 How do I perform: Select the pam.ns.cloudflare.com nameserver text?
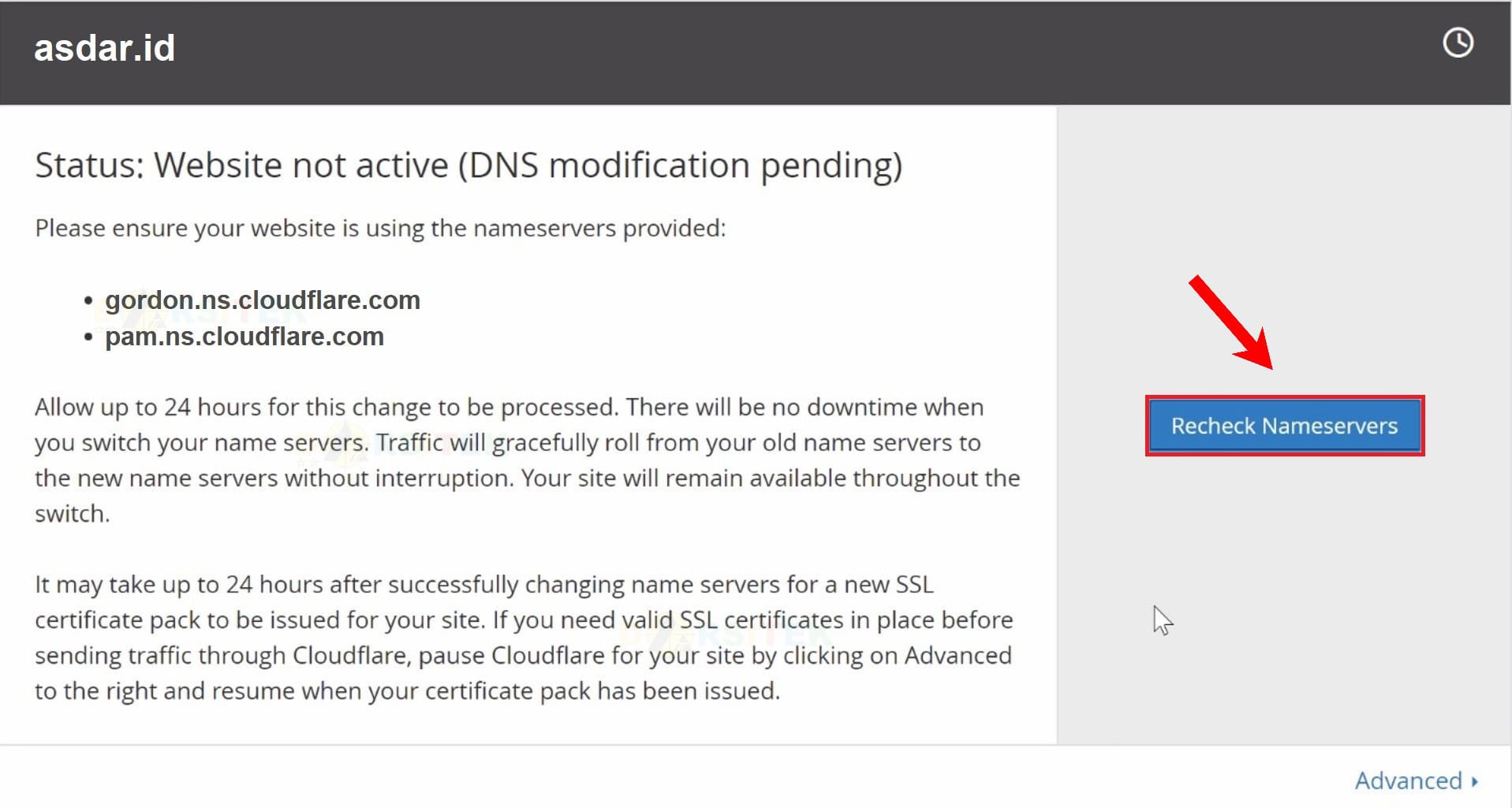click(245, 337)
